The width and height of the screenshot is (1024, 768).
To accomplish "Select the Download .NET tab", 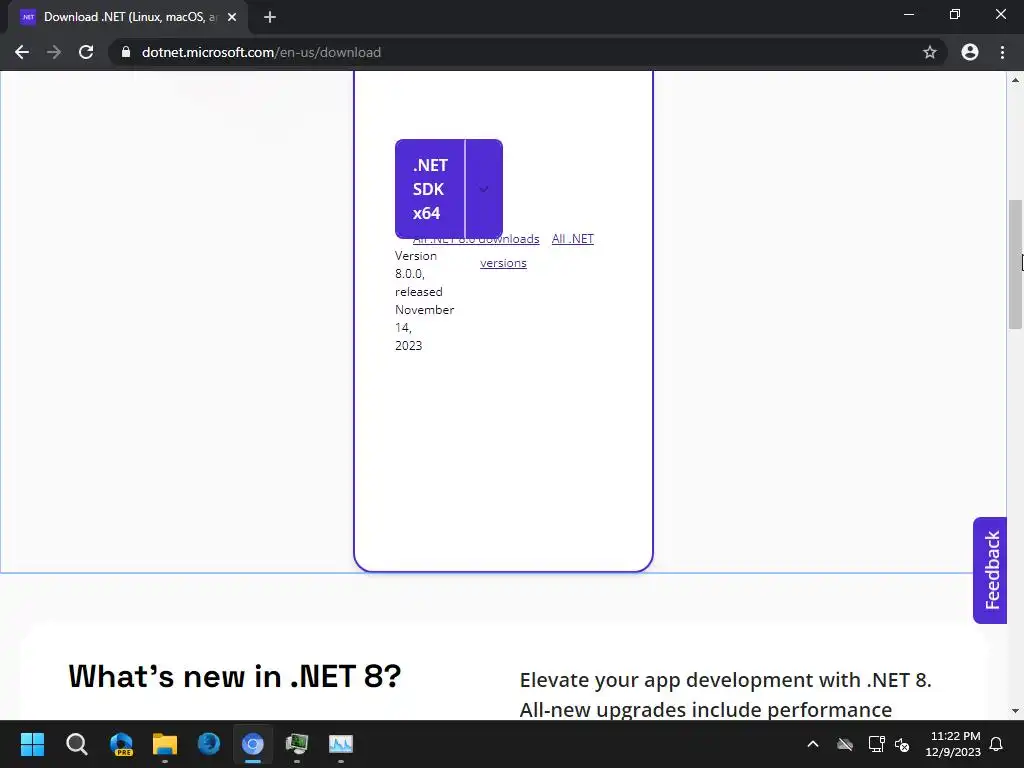I will (128, 17).
